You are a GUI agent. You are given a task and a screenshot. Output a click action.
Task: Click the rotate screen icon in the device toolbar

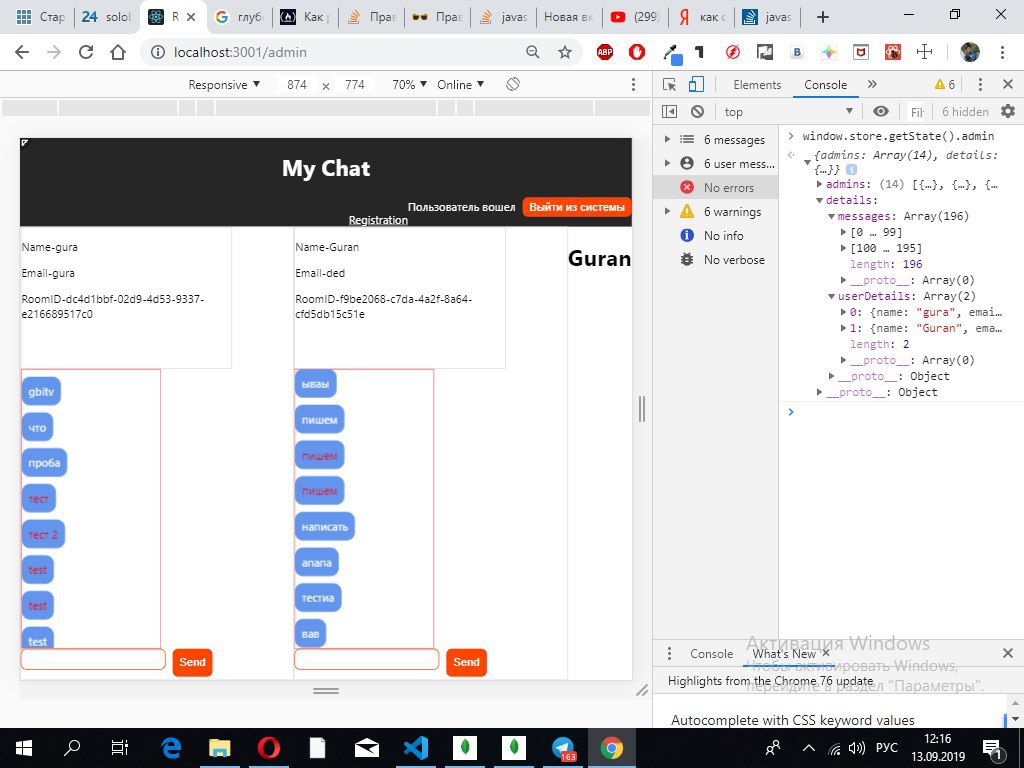click(x=513, y=85)
